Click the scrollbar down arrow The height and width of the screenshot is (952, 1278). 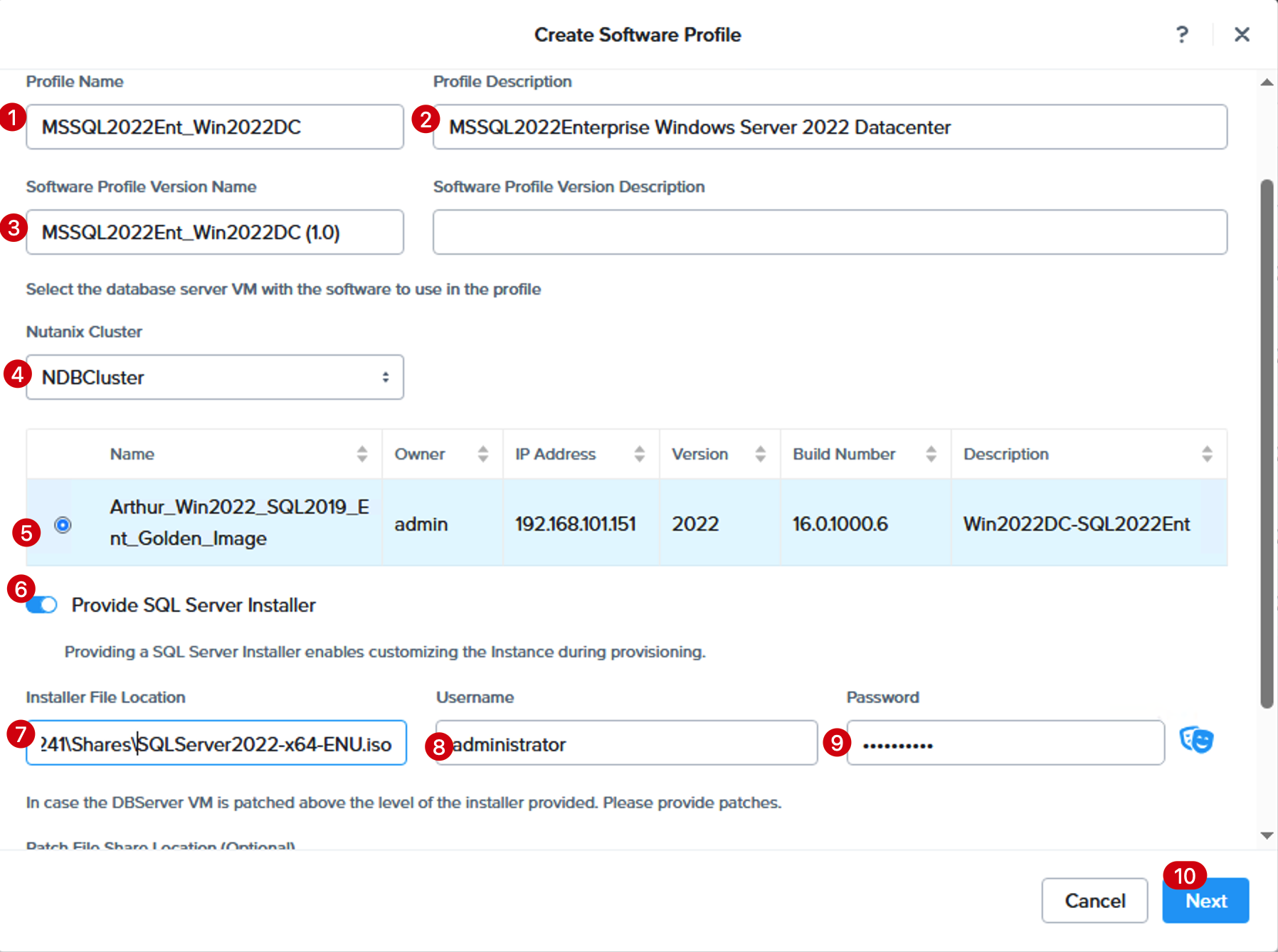(x=1267, y=836)
